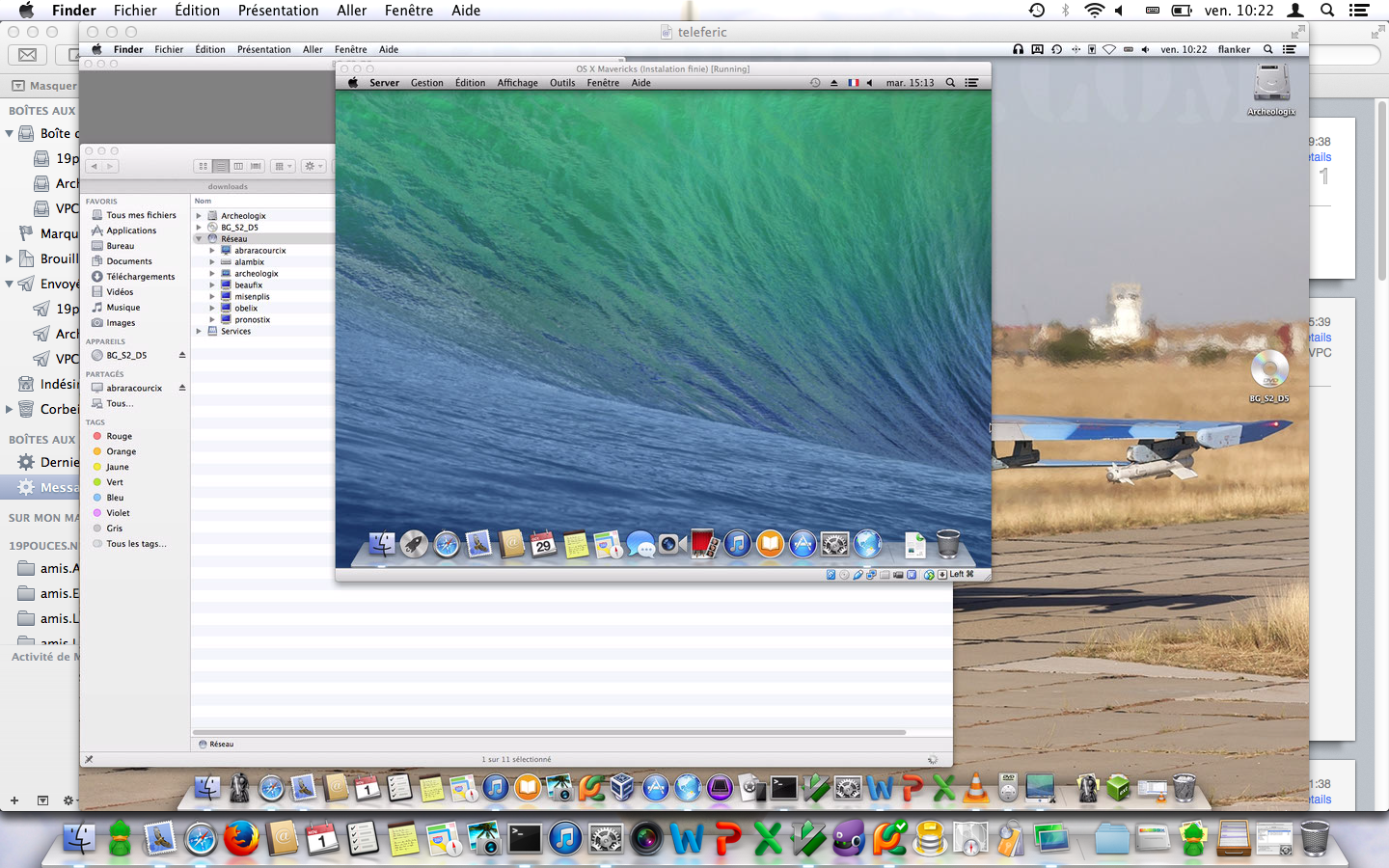The image size is (1389, 868).
Task: Open iBooks in the Mavericks VM dock
Action: [x=770, y=545]
